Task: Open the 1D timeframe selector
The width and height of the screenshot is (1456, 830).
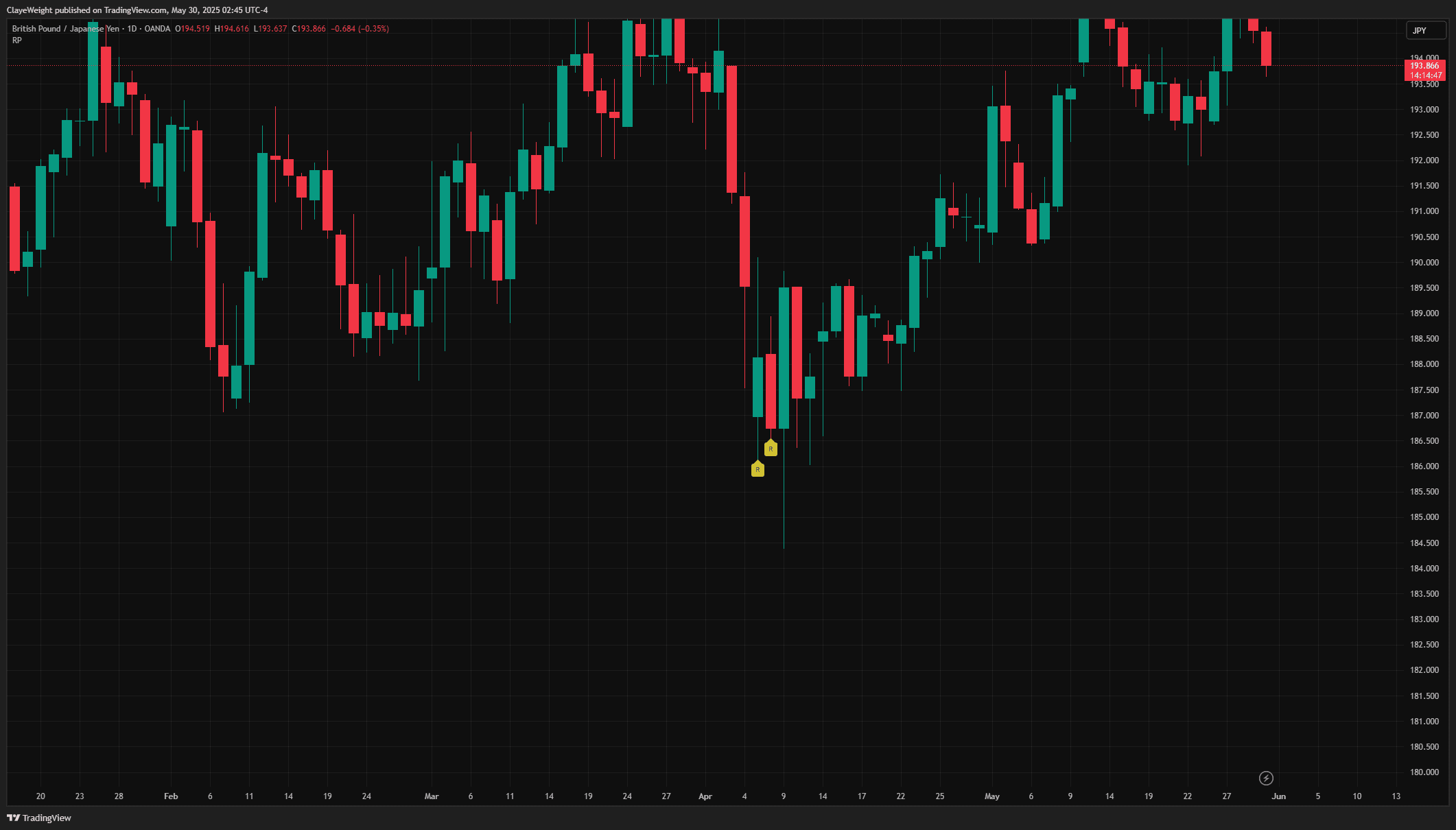Action: pos(131,29)
